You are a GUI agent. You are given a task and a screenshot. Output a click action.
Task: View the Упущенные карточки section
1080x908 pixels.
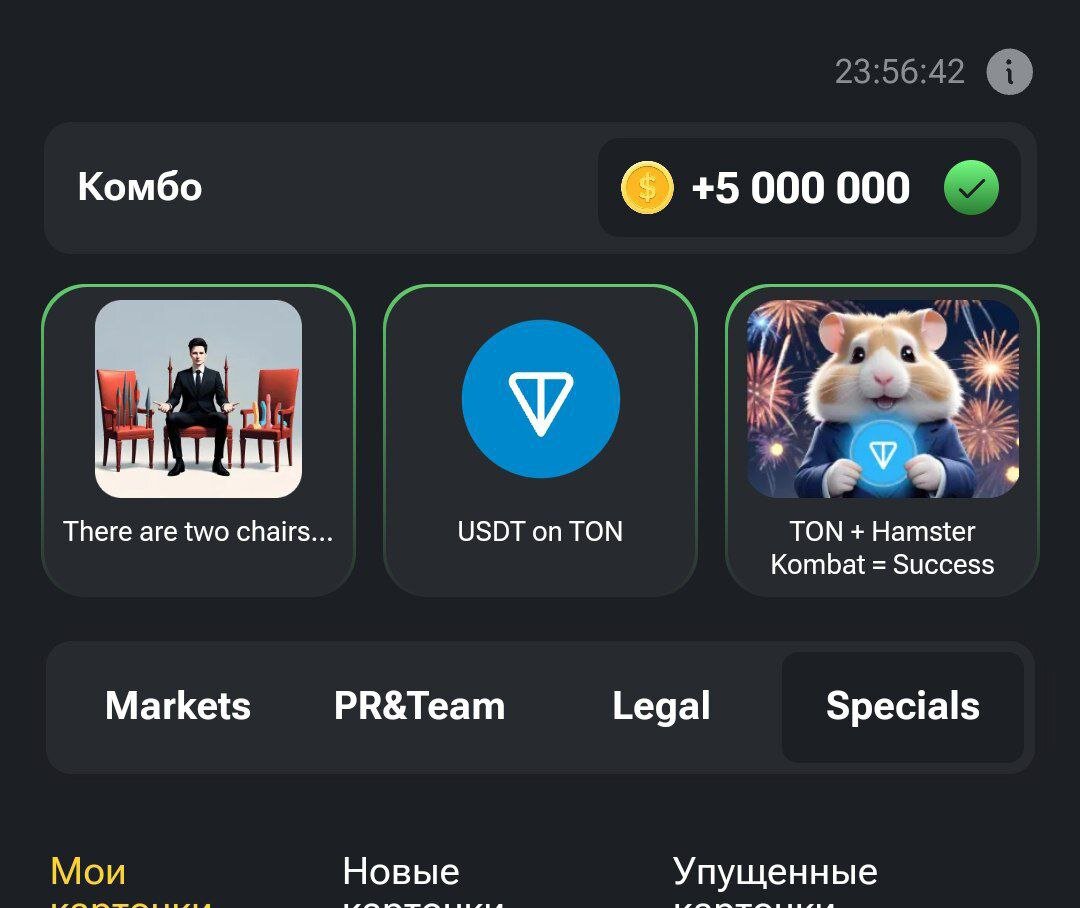pyautogui.click(x=775, y=881)
